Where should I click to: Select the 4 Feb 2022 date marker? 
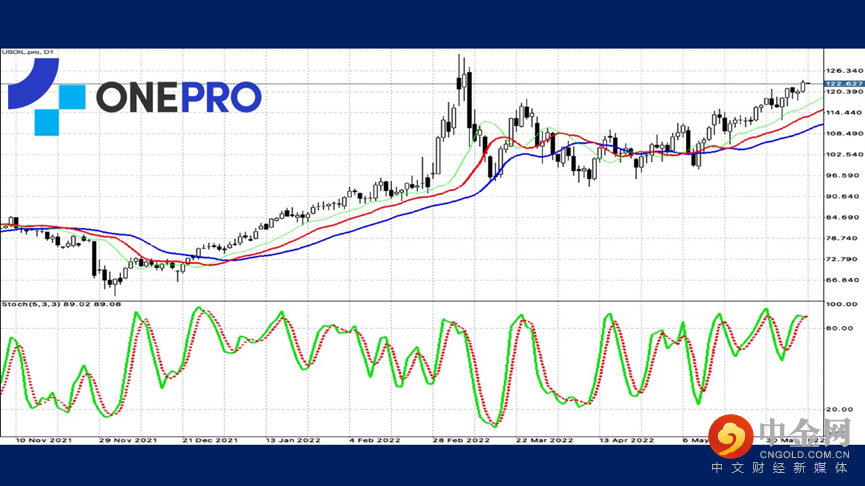[x=375, y=440]
